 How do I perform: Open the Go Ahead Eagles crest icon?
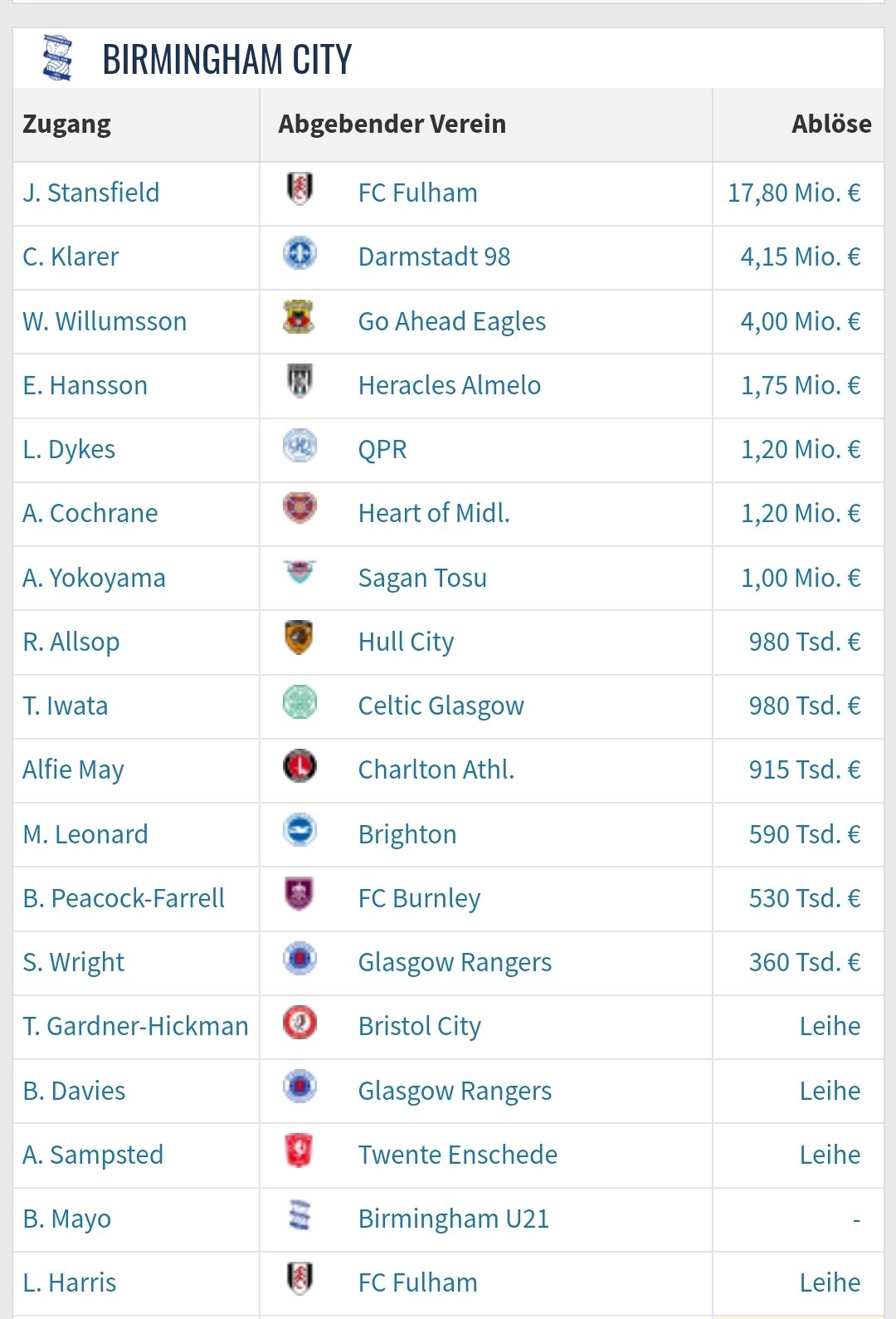[x=299, y=317]
